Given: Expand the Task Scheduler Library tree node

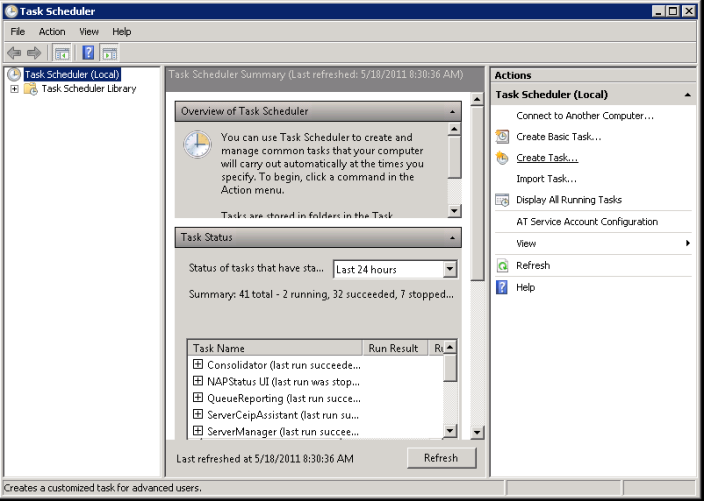Looking at the screenshot, I should point(14,89).
